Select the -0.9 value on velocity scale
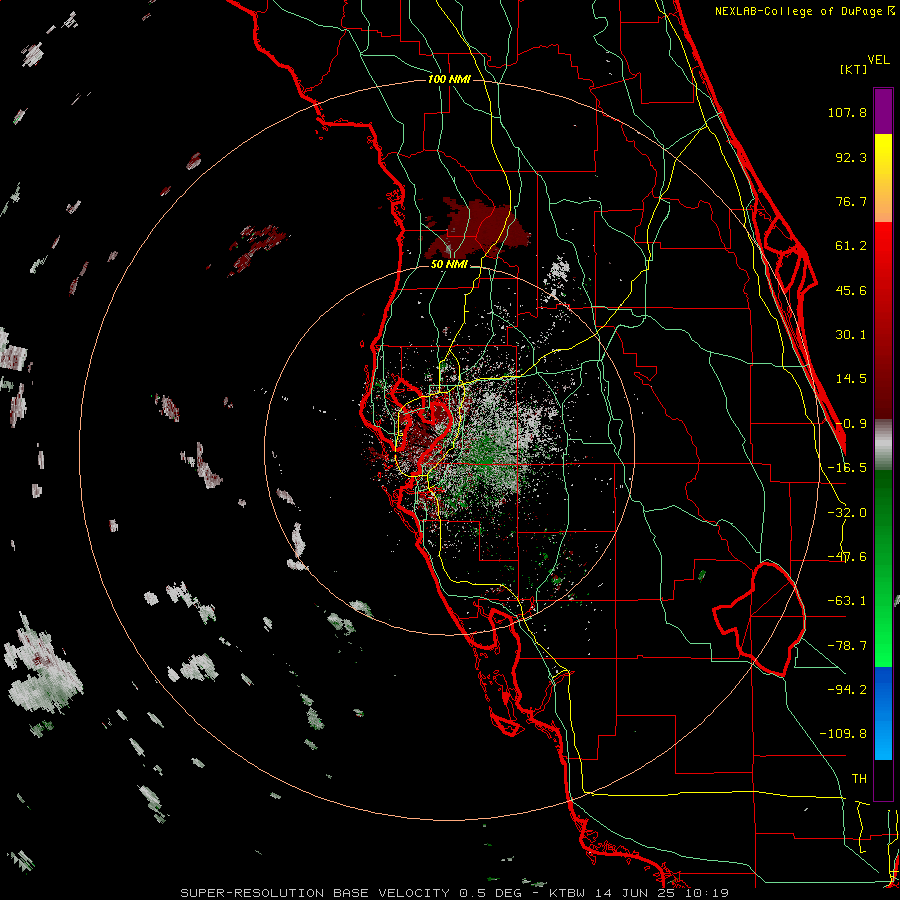Viewport: 900px width, 900px height. [851, 424]
